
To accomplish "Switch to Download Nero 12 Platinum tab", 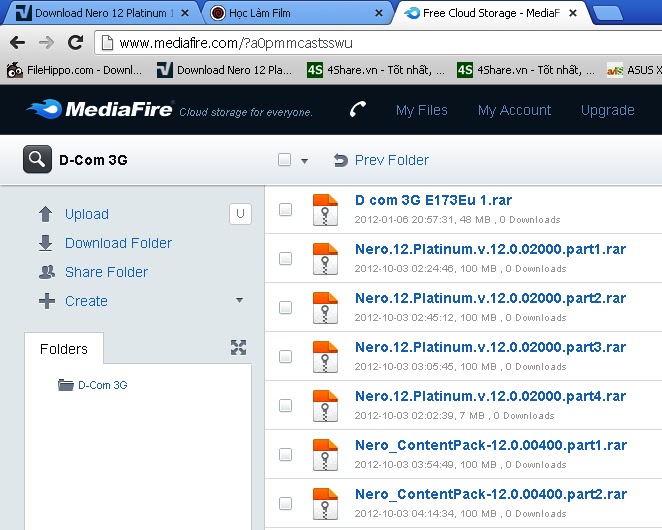I will coord(102,13).
